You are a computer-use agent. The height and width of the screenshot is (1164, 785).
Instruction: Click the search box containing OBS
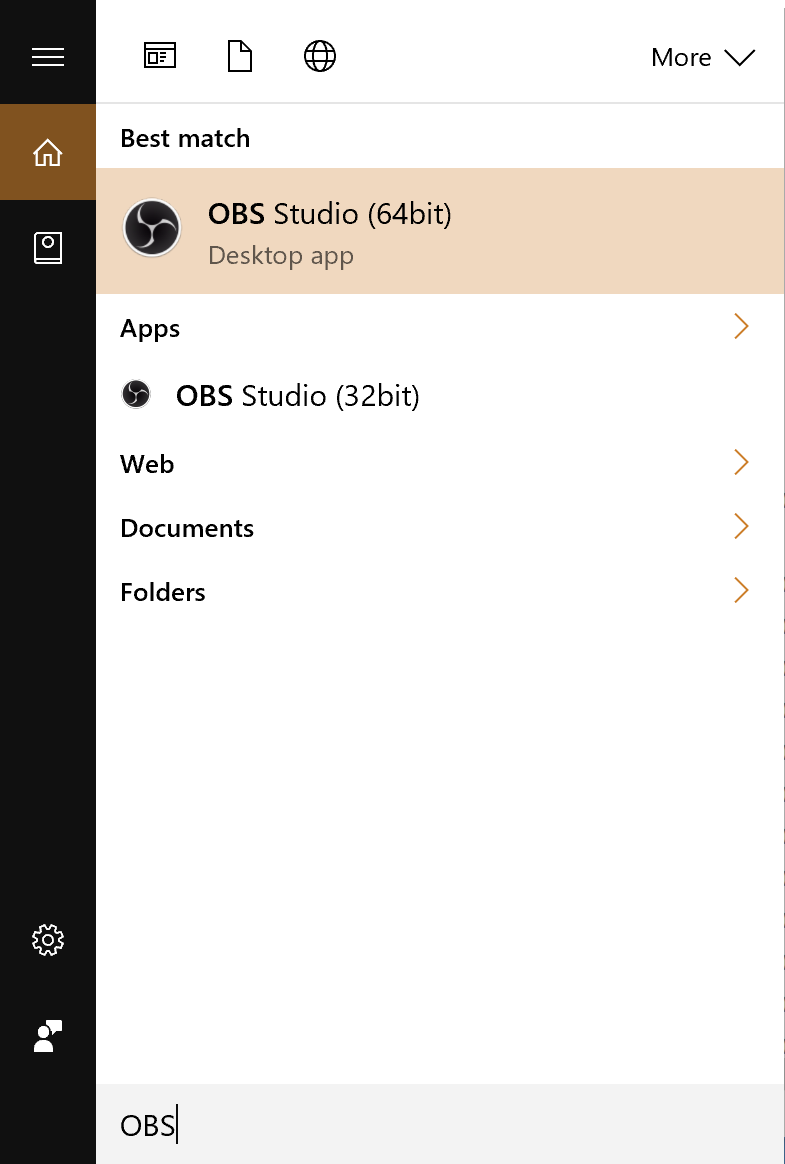(440, 1126)
